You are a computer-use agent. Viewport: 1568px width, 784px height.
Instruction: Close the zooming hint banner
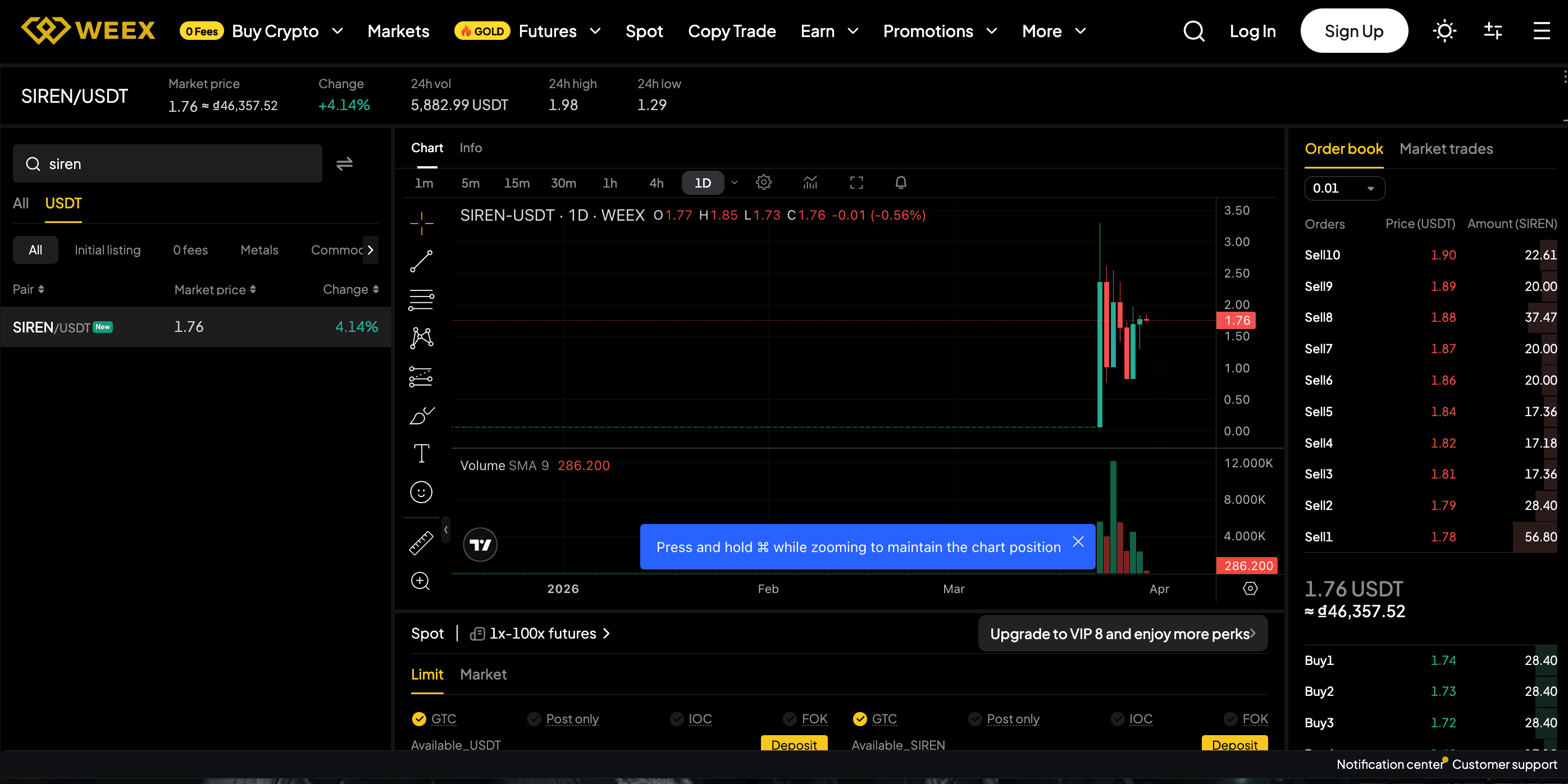click(1078, 542)
